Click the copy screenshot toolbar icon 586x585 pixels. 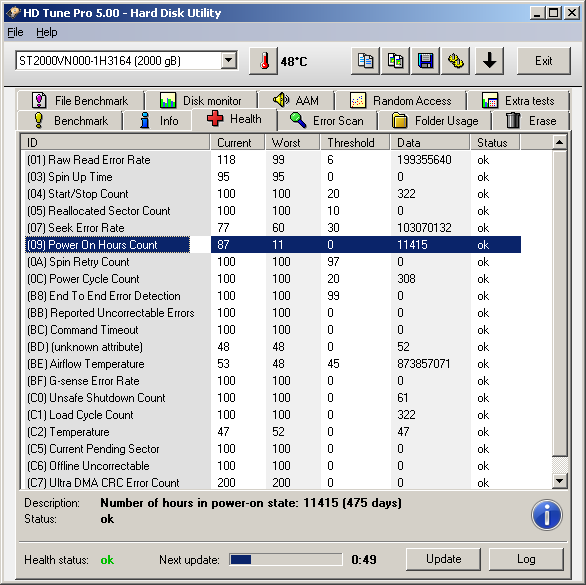[x=395, y=61]
